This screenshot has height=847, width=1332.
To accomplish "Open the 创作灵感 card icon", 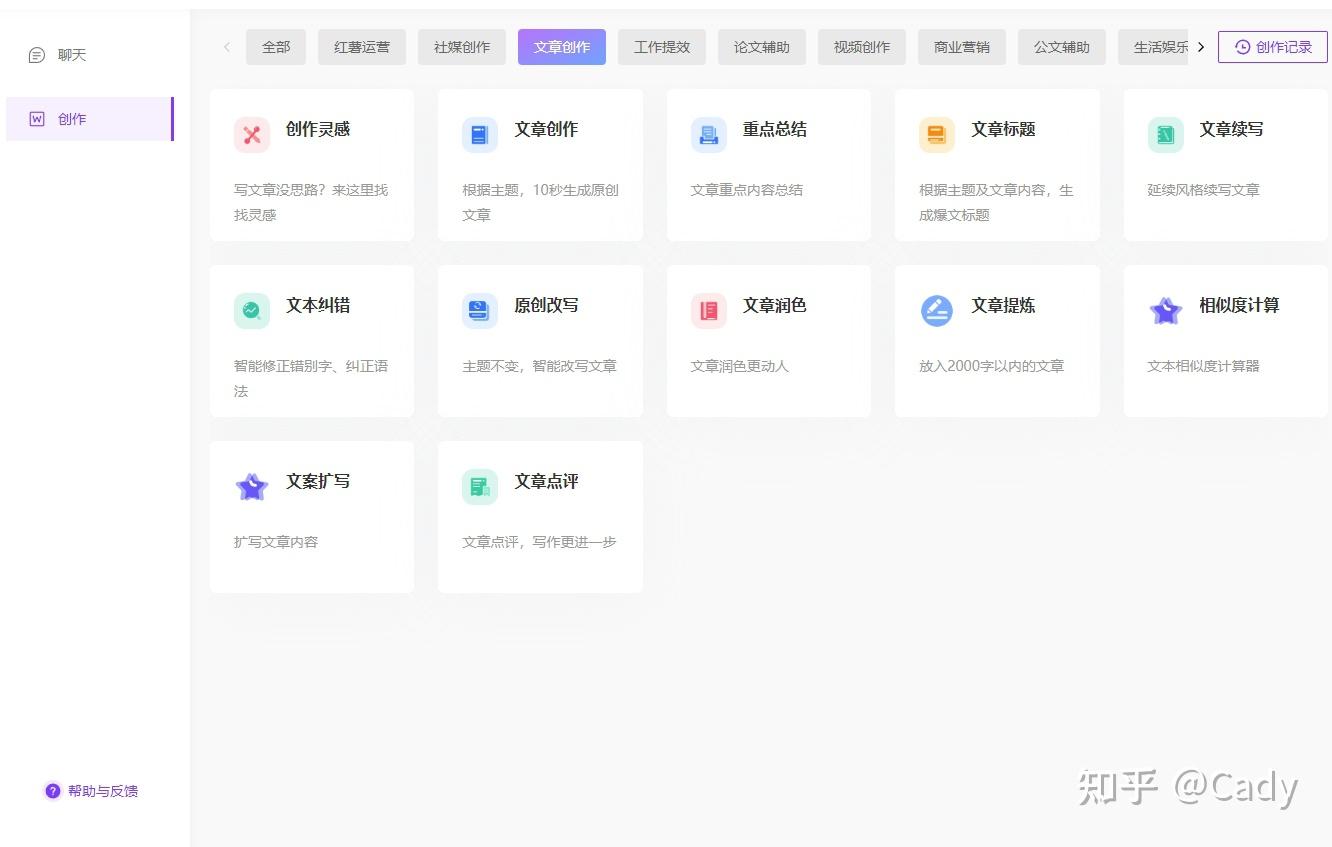I will coord(252,135).
